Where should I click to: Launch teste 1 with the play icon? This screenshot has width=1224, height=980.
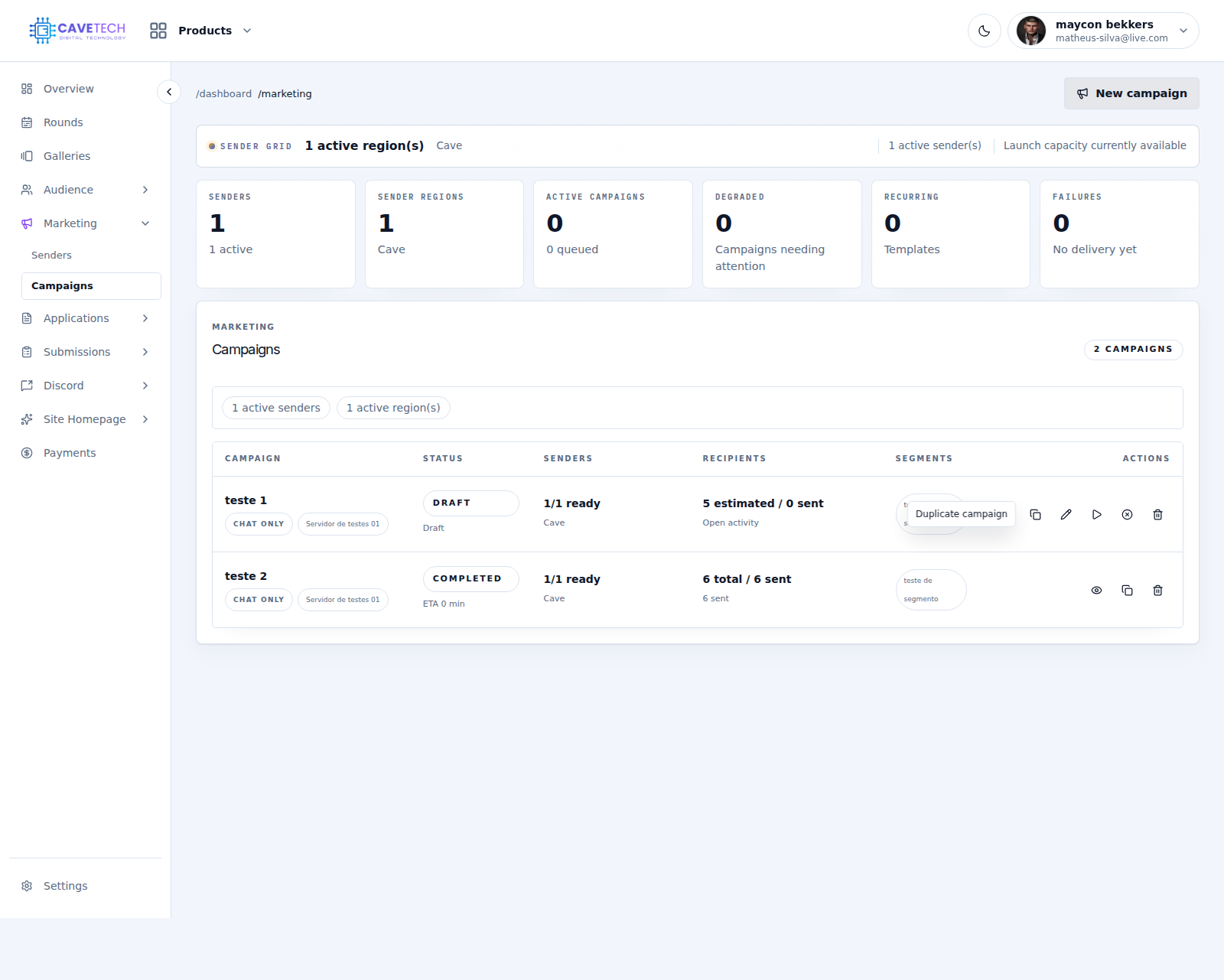point(1096,515)
